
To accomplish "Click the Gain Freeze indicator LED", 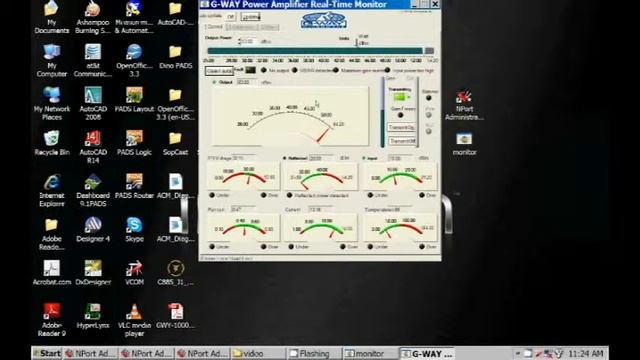I will (x=400, y=116).
